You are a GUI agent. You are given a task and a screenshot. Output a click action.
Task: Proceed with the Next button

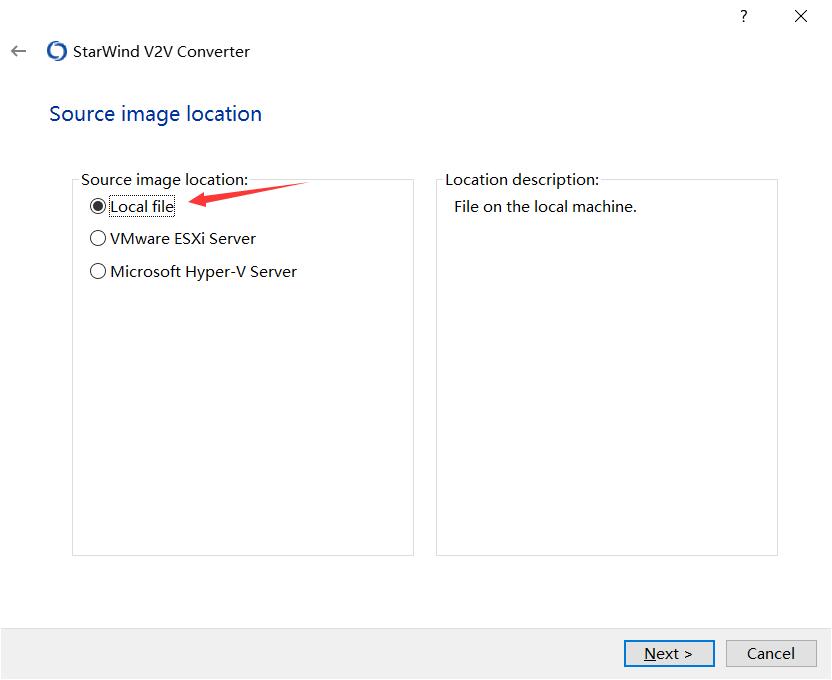(669, 653)
